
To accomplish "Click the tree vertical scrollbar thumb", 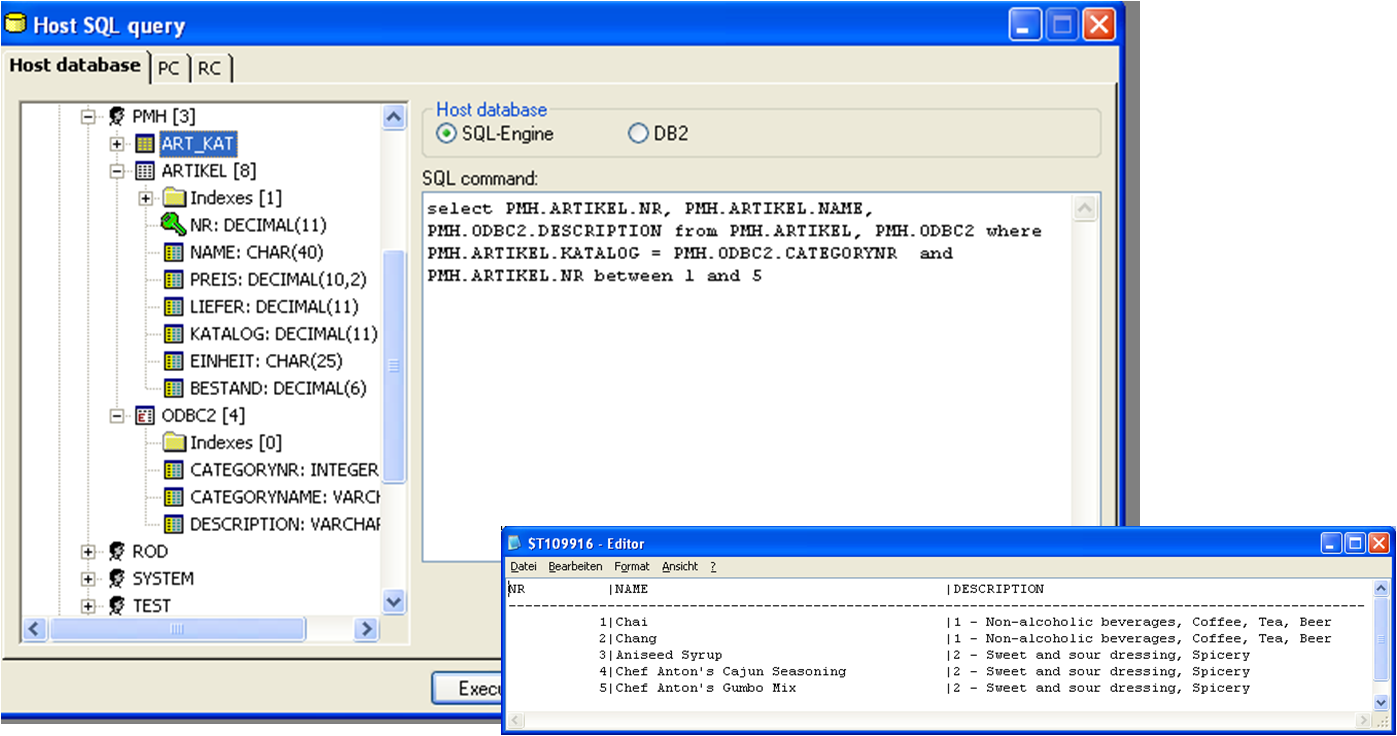I will pos(394,366).
